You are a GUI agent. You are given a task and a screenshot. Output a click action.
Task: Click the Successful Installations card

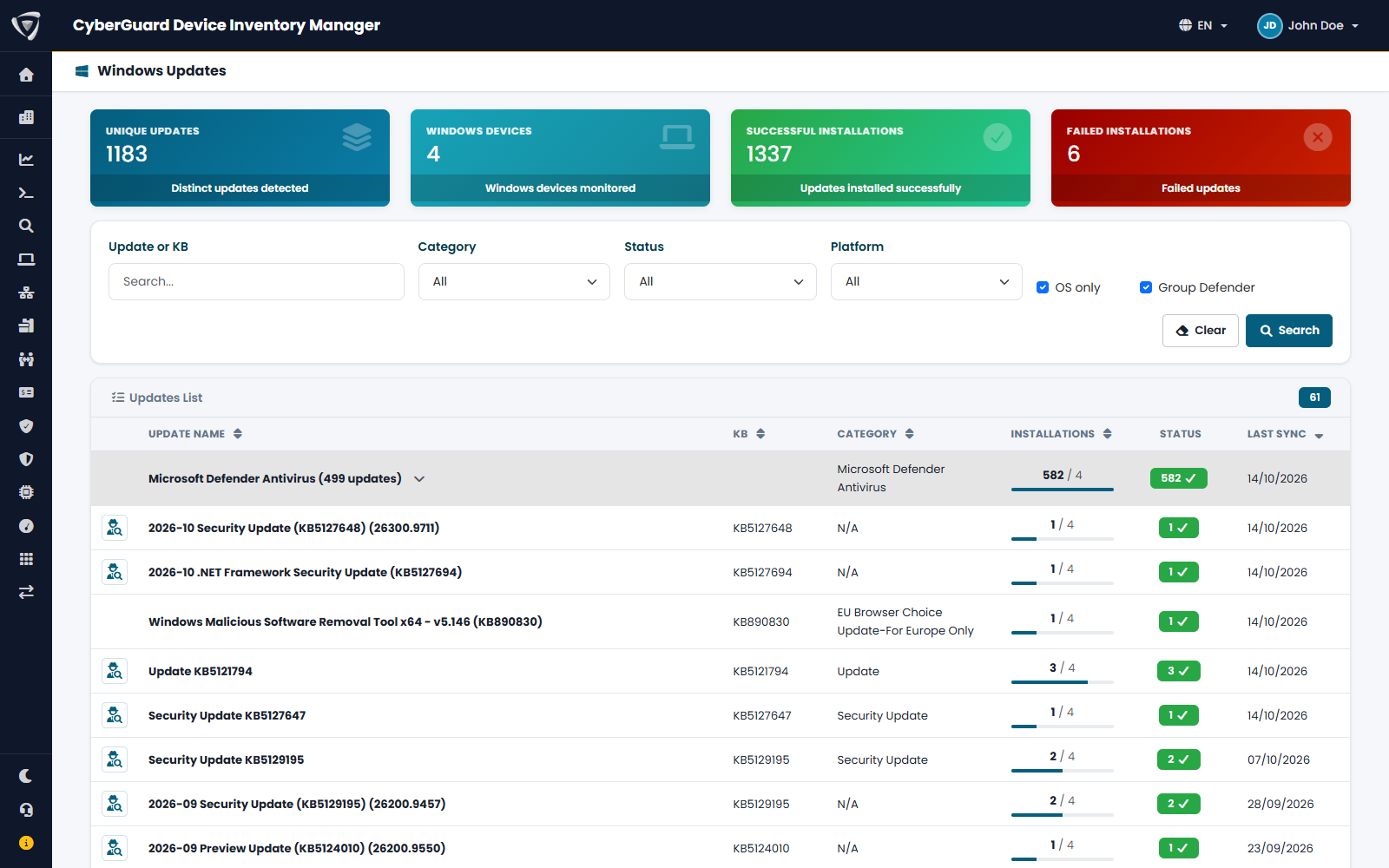pyautogui.click(x=880, y=158)
